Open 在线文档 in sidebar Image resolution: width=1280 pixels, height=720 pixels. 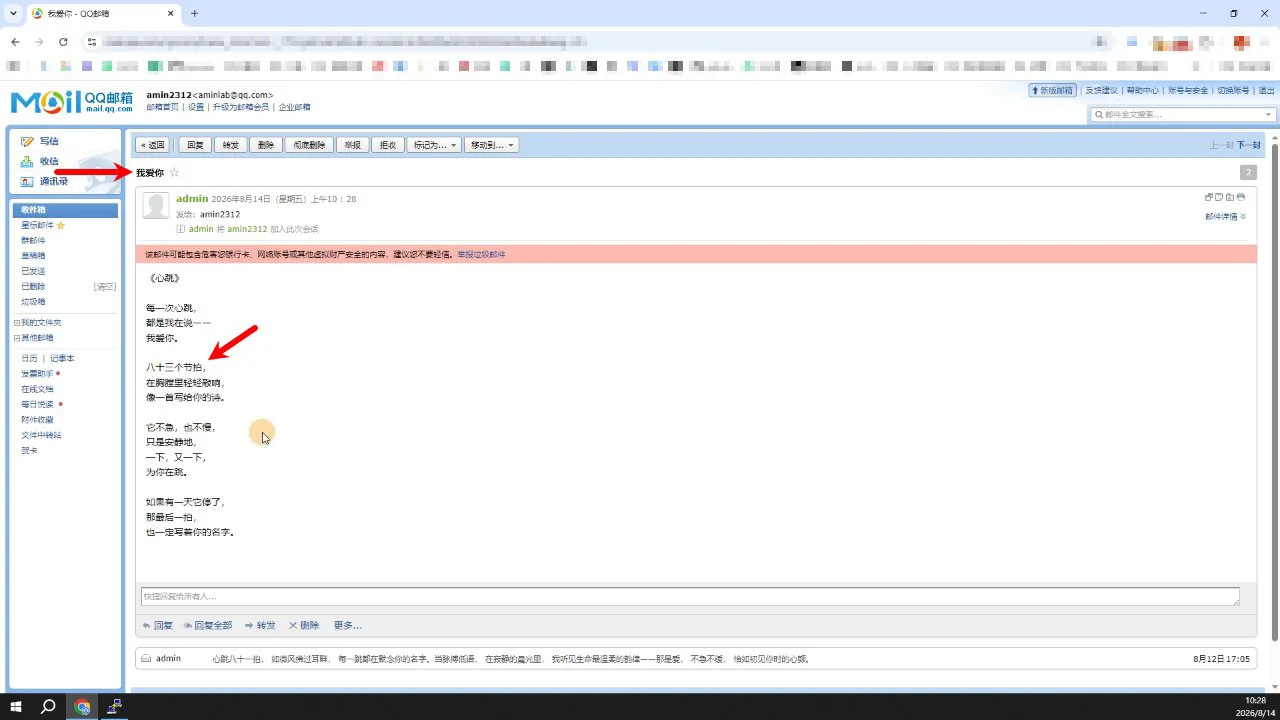(x=37, y=389)
